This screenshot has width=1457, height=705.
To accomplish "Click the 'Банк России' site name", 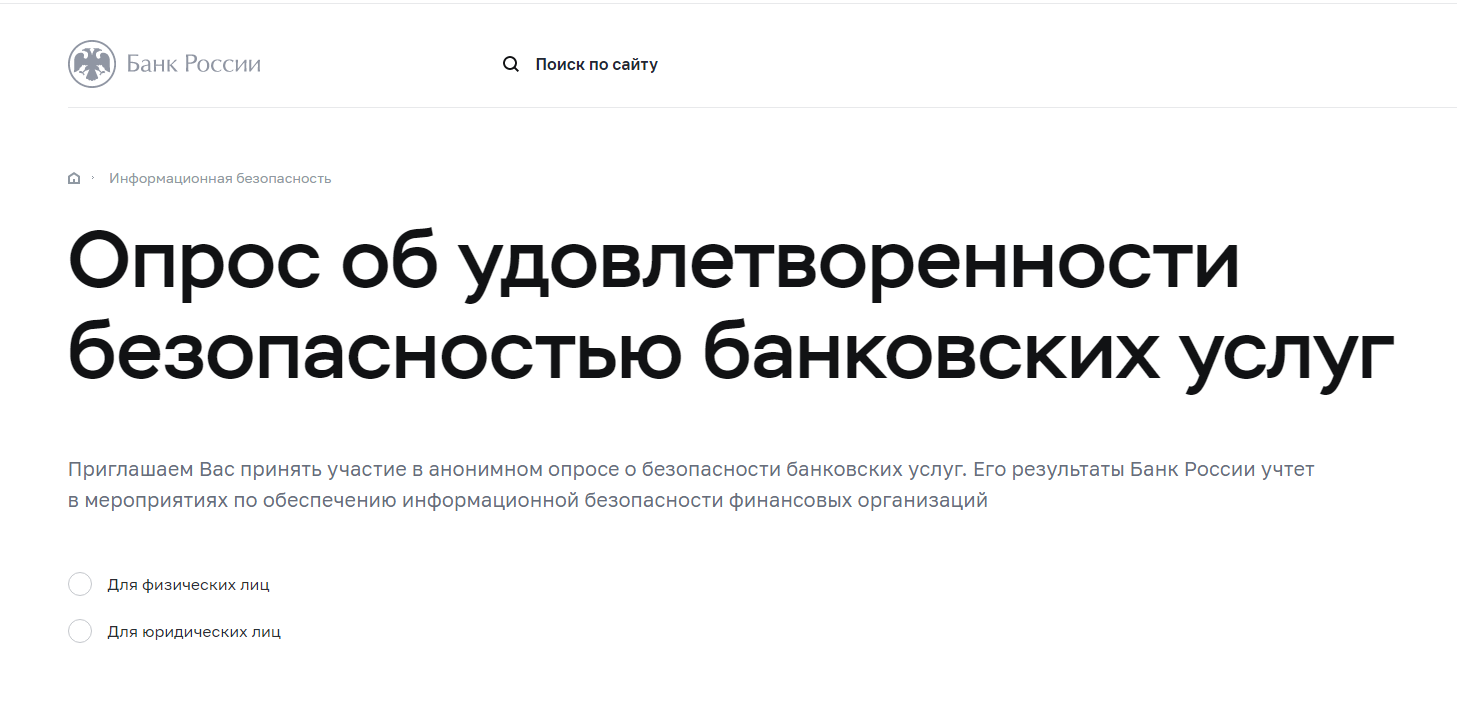I will point(194,64).
